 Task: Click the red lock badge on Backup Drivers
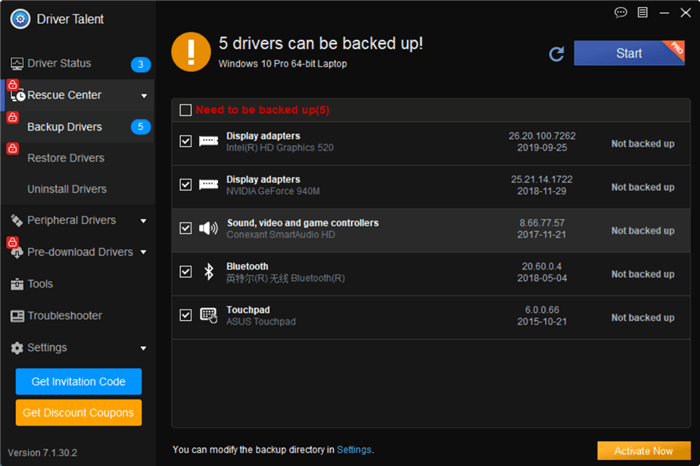[x=12, y=117]
